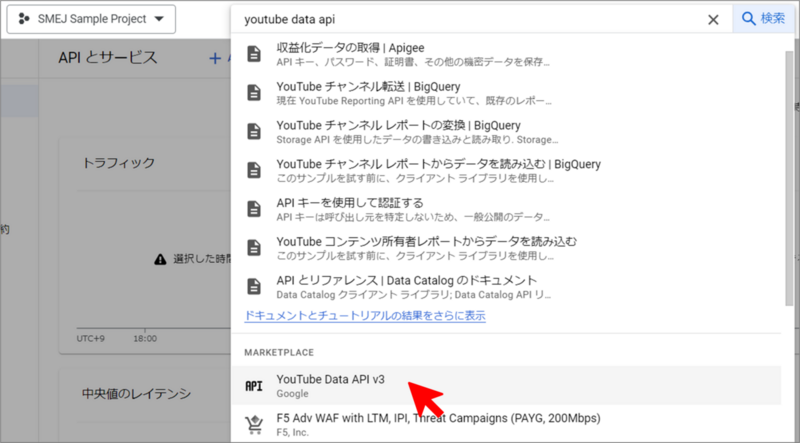This screenshot has height=443, width=800.
Task: Click the トラフィック chart title
Action: [x=118, y=163]
